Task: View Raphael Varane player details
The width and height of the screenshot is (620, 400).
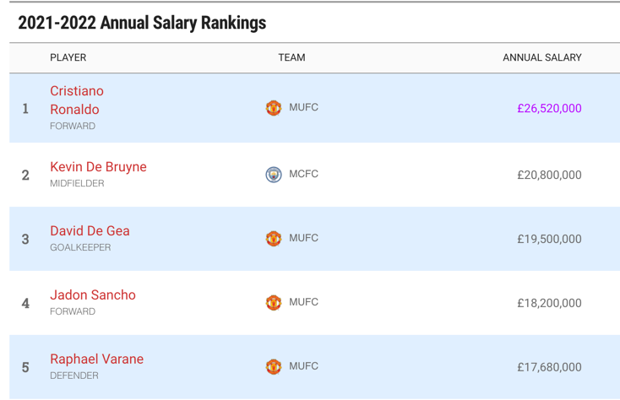Action: [97, 359]
